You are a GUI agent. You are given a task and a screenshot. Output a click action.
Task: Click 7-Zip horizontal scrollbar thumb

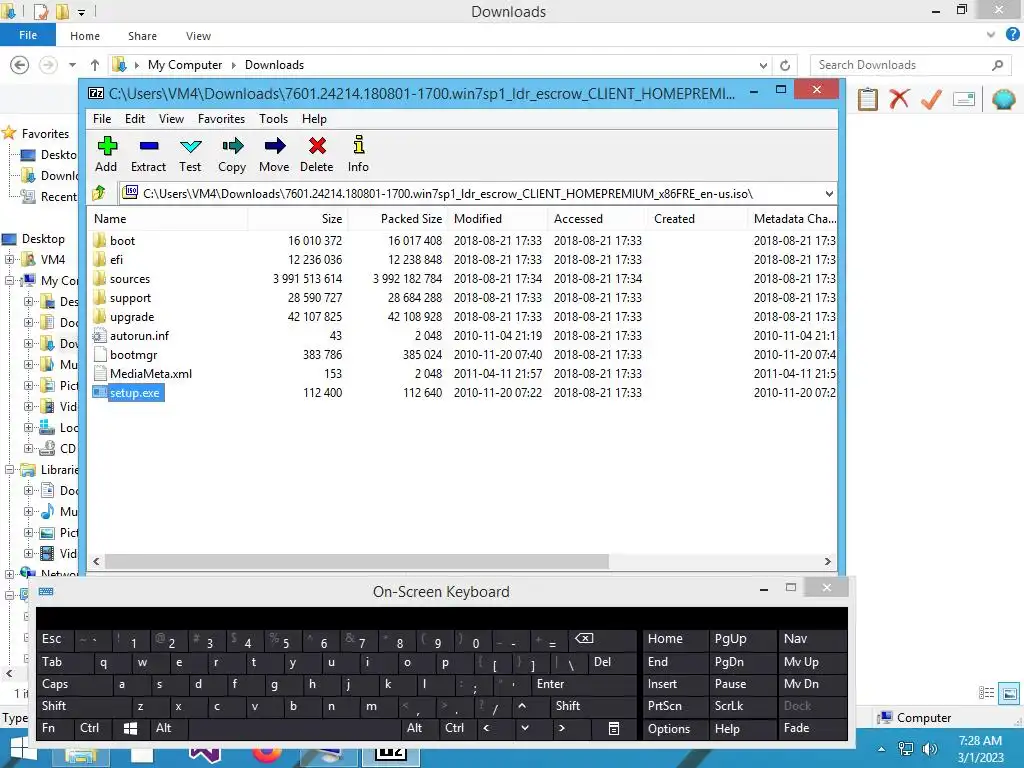[x=357, y=562]
